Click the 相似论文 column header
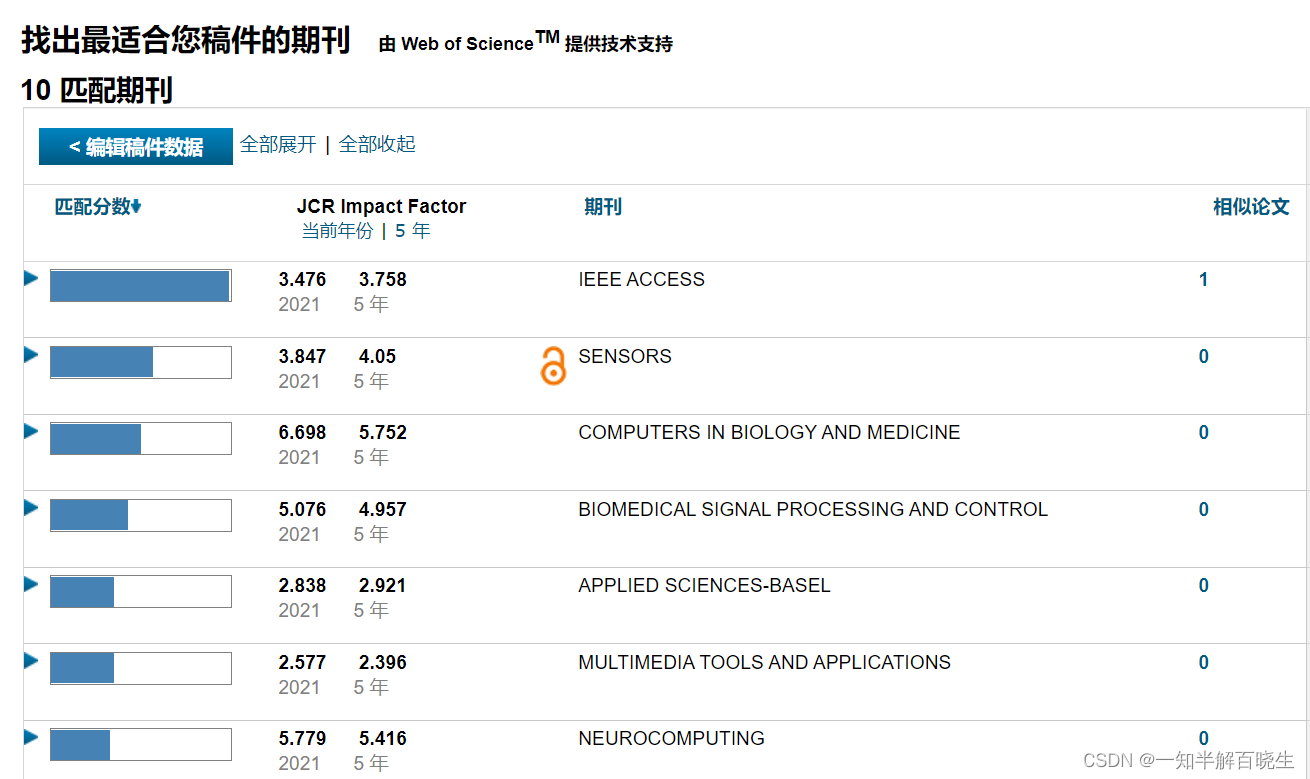Viewport: 1310px width, 779px height. pos(1251,207)
